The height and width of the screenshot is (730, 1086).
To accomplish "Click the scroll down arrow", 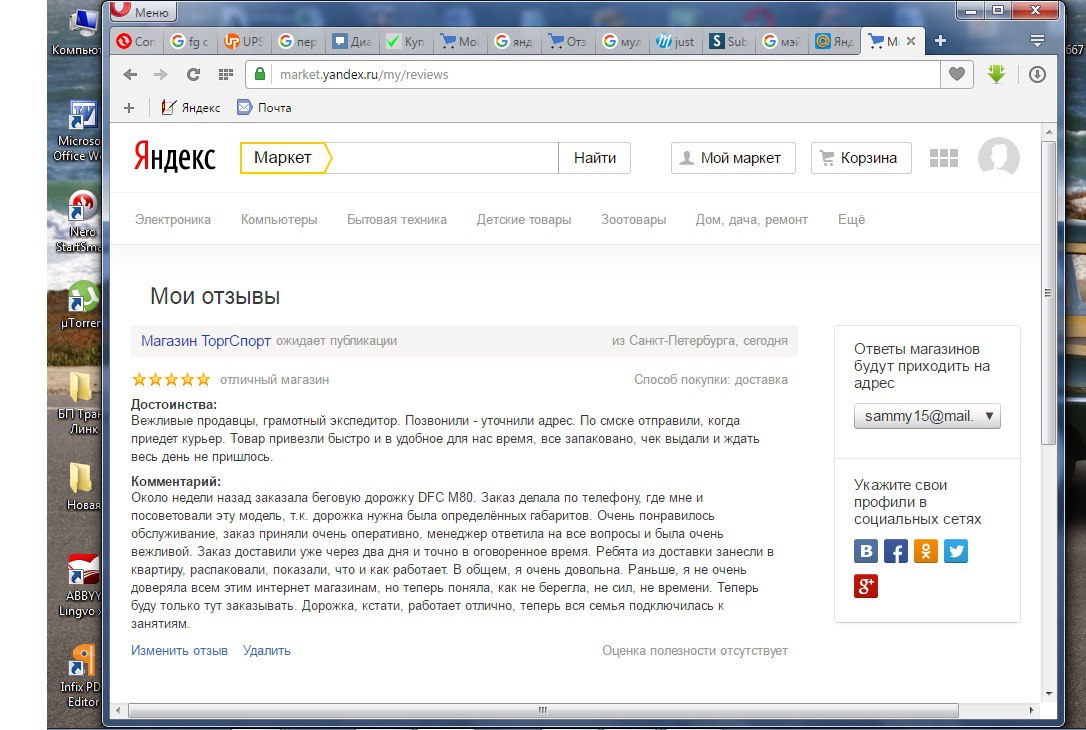I will coord(1049,693).
